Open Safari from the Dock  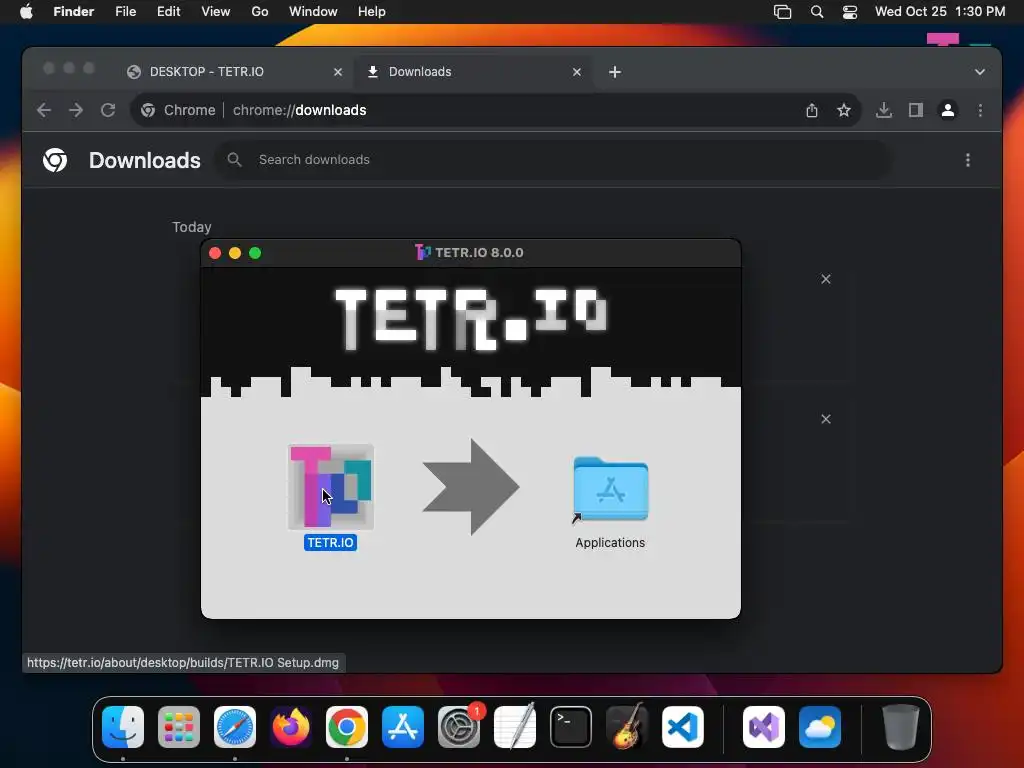tap(235, 727)
